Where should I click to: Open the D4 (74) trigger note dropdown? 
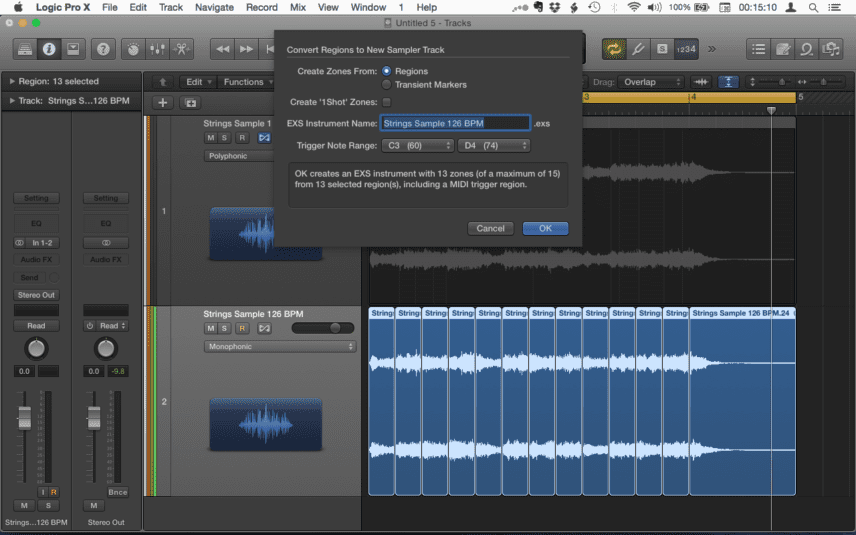coord(494,146)
